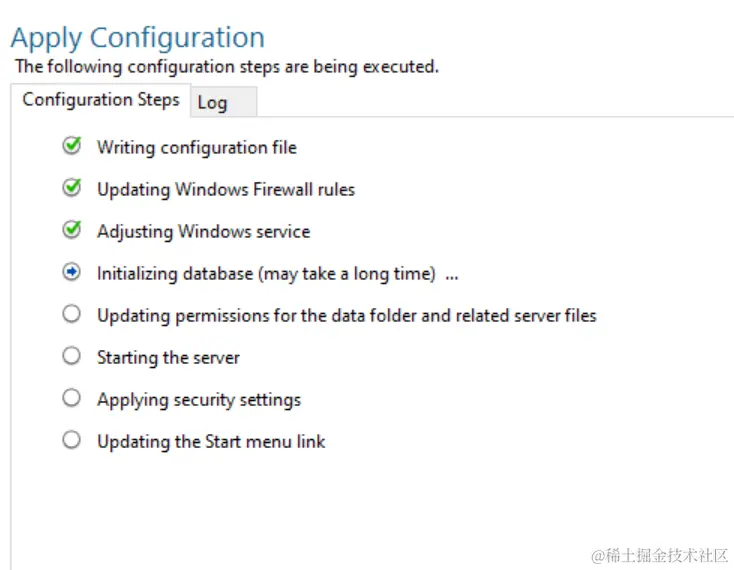This screenshot has width=734, height=570.
Task: Click the Apply Configuration heading
Action: click(138, 38)
